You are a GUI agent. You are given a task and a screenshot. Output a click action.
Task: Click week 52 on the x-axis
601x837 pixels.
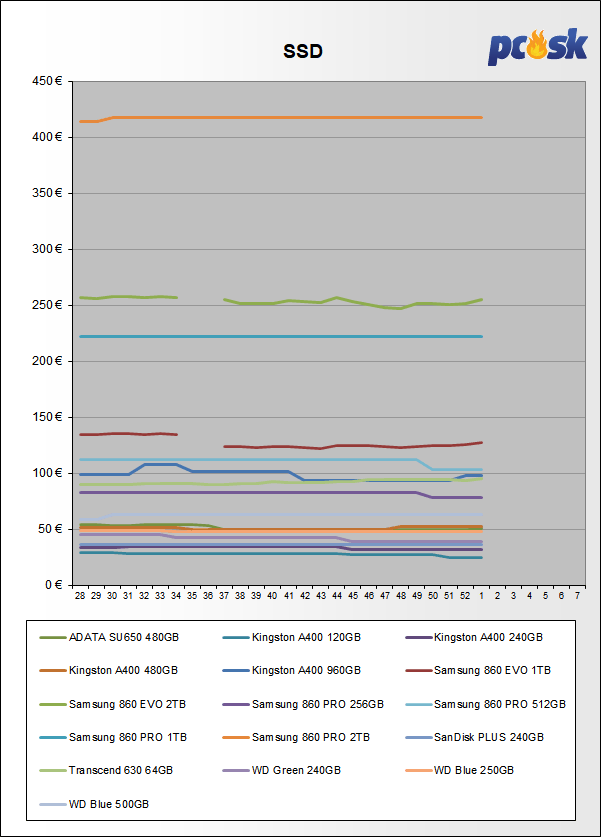(x=465, y=596)
